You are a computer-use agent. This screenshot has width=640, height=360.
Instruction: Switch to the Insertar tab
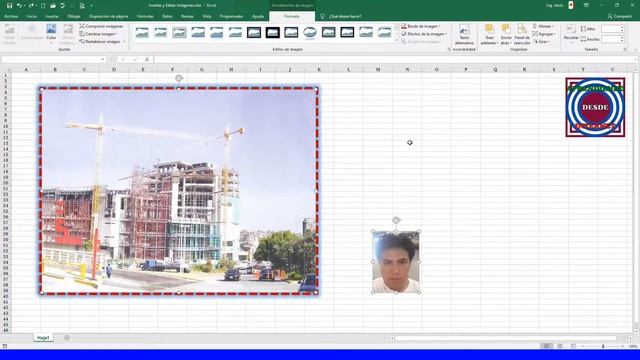tap(52, 16)
